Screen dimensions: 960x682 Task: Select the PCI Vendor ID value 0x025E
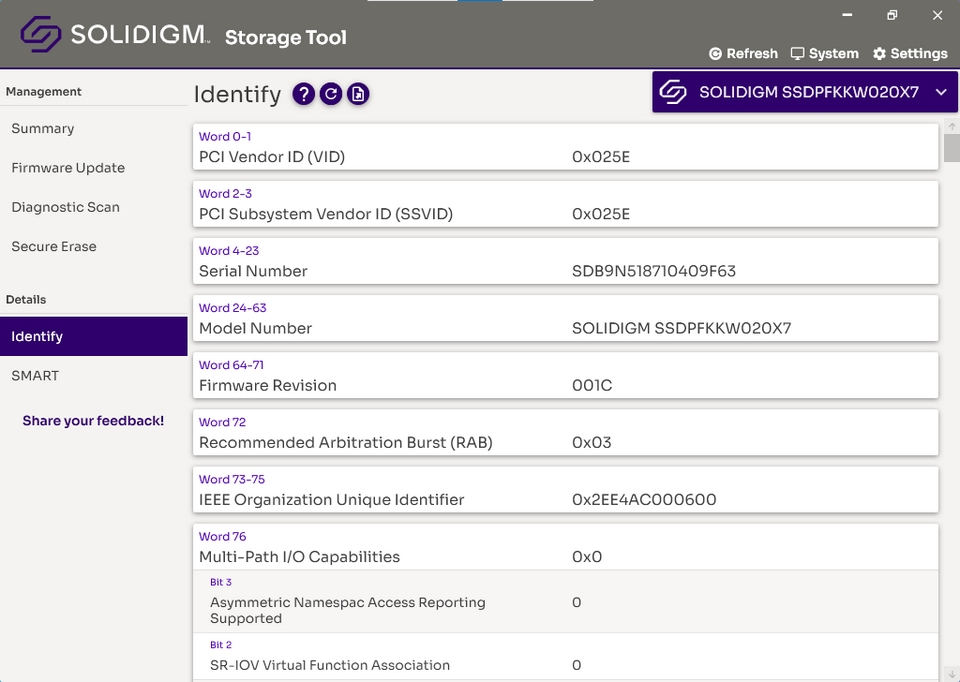click(x=601, y=157)
